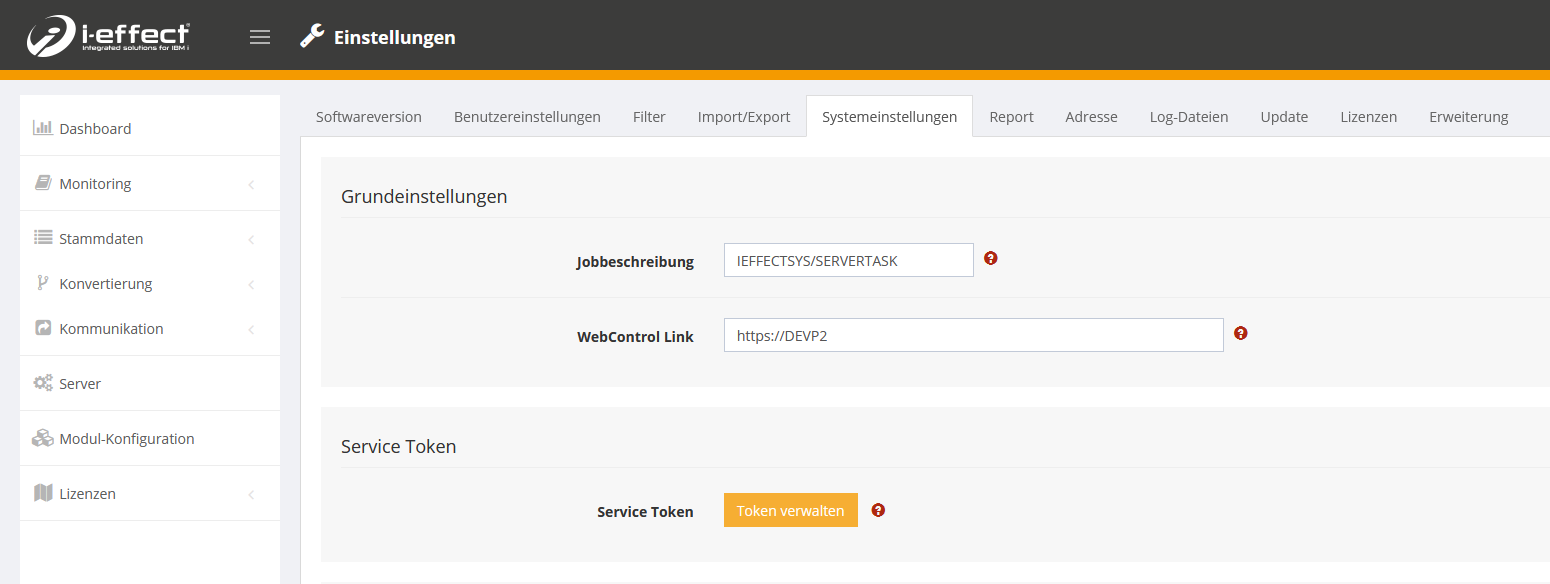
Task: Expand the Kommunikation menu arrow
Action: coord(251,329)
